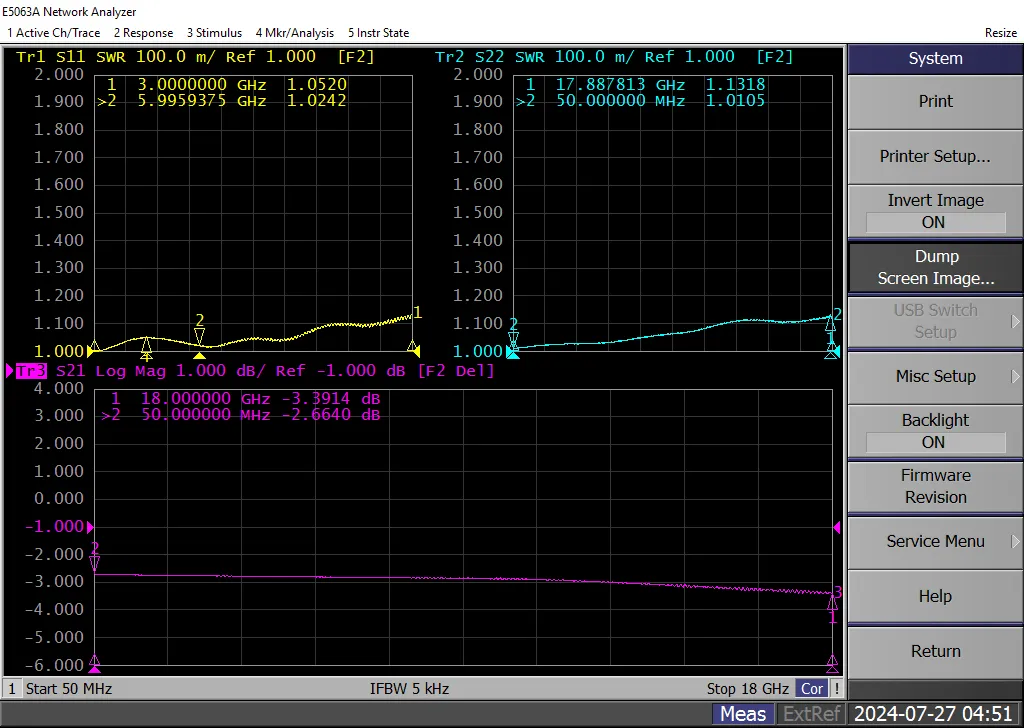Click the magenta reference level arrow at -1.000

tap(90, 527)
